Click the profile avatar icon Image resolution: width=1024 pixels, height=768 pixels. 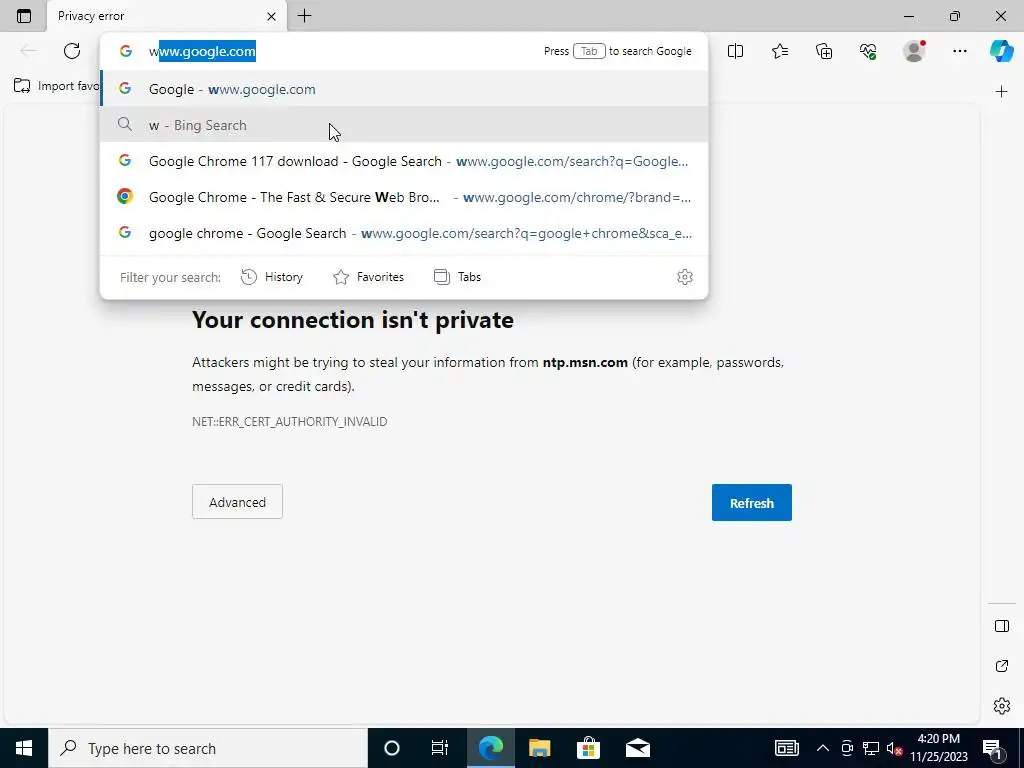pos(914,51)
